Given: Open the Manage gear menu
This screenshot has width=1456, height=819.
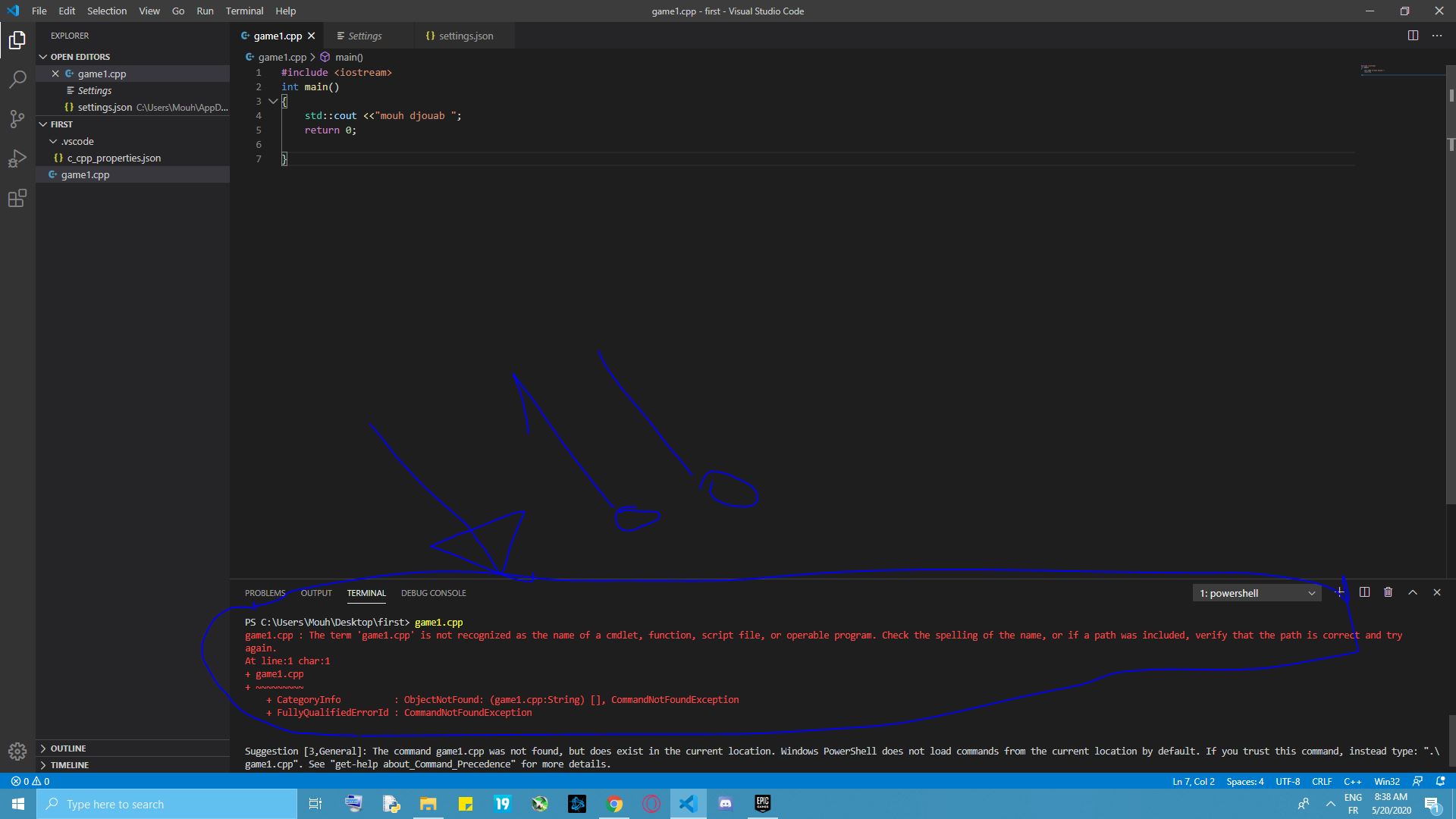Looking at the screenshot, I should tap(17, 751).
